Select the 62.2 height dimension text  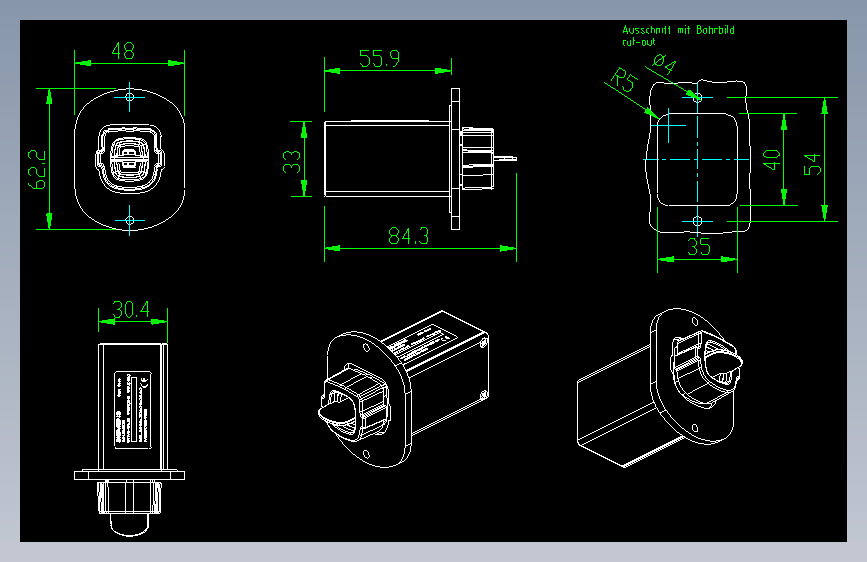click(37, 169)
